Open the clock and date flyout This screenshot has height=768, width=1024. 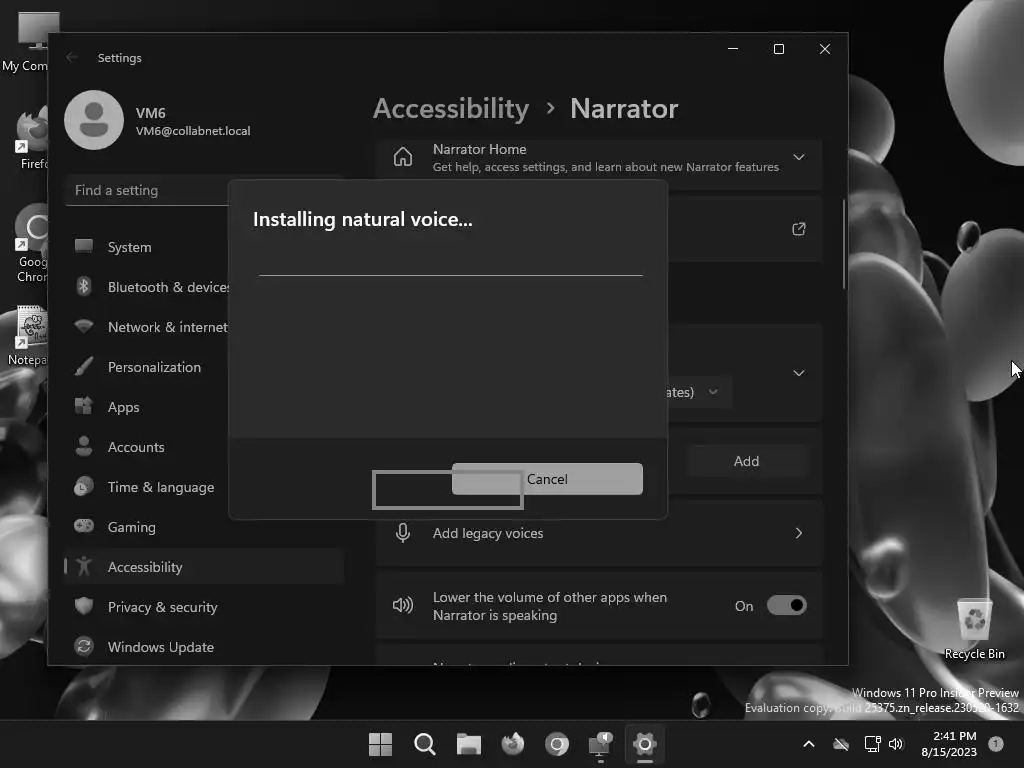pos(949,744)
